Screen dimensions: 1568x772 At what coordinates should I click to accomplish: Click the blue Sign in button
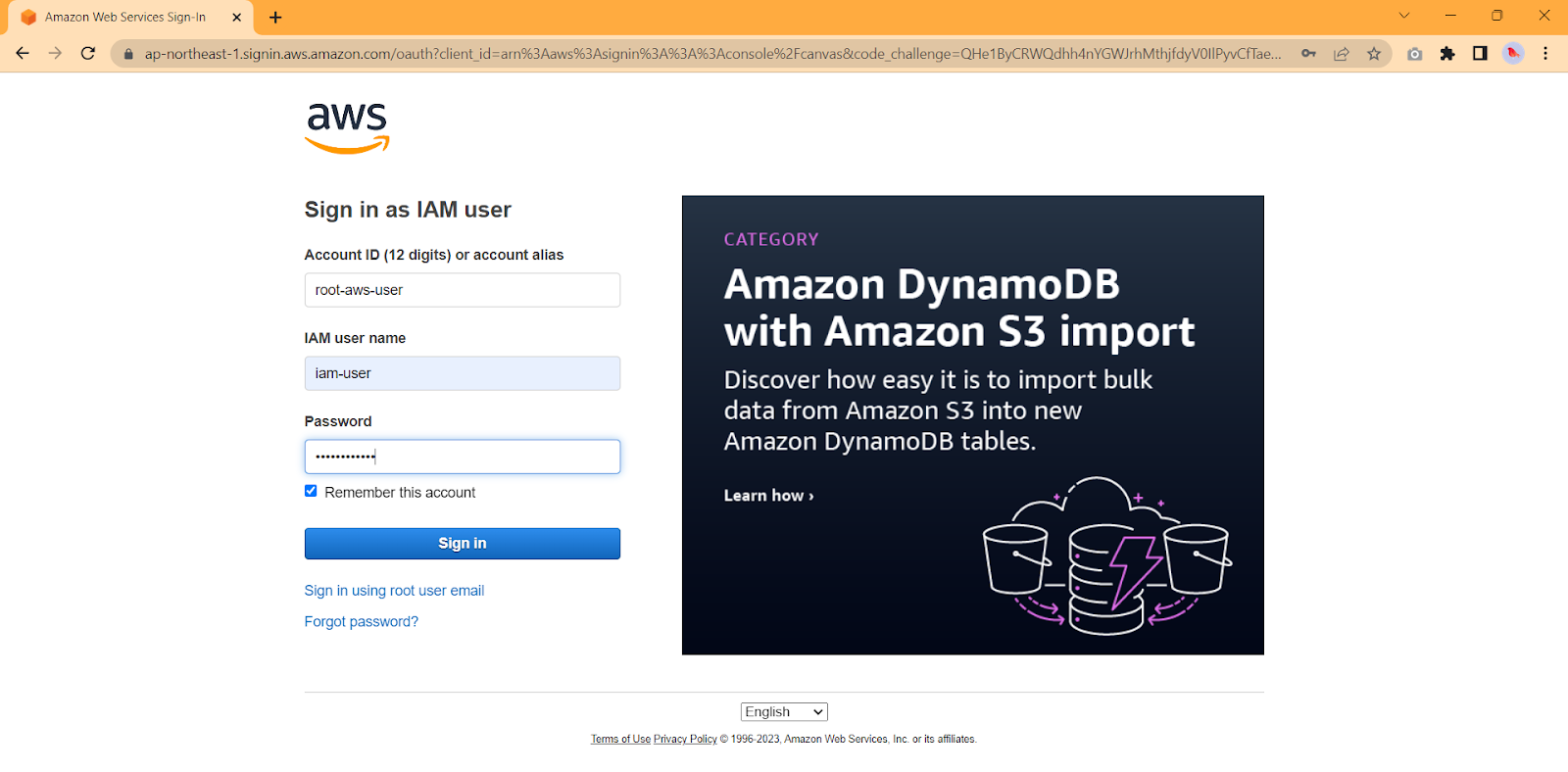coord(463,544)
